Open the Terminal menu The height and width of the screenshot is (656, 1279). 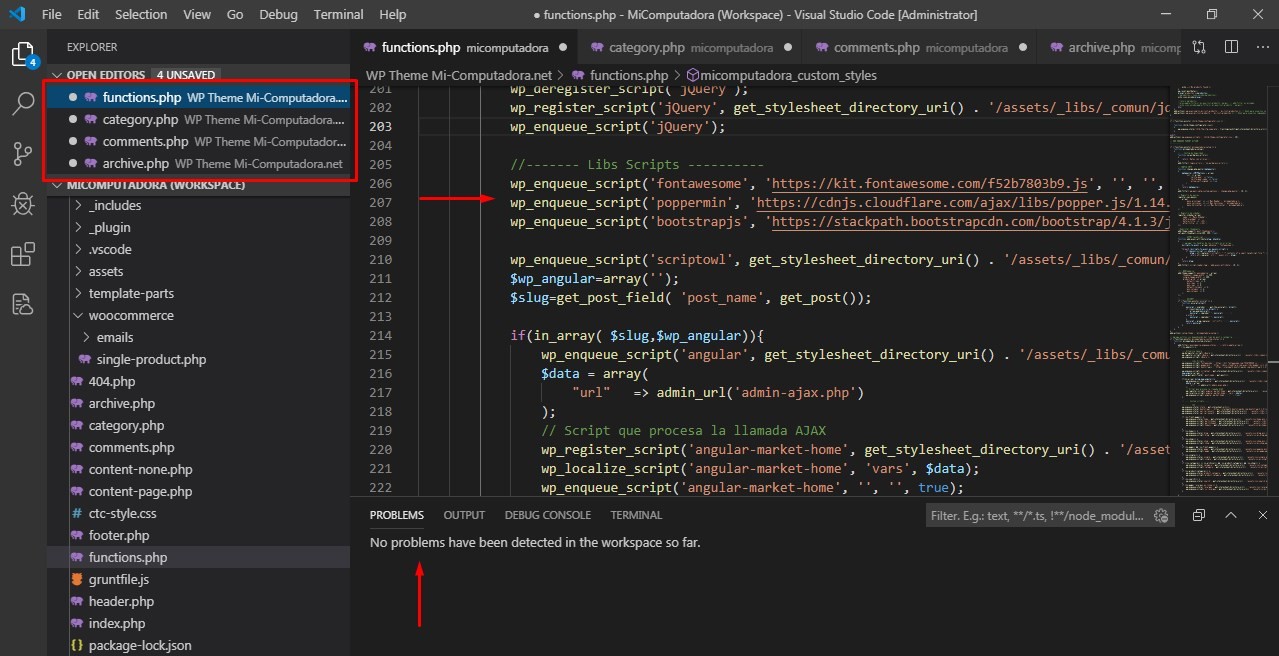tap(338, 14)
